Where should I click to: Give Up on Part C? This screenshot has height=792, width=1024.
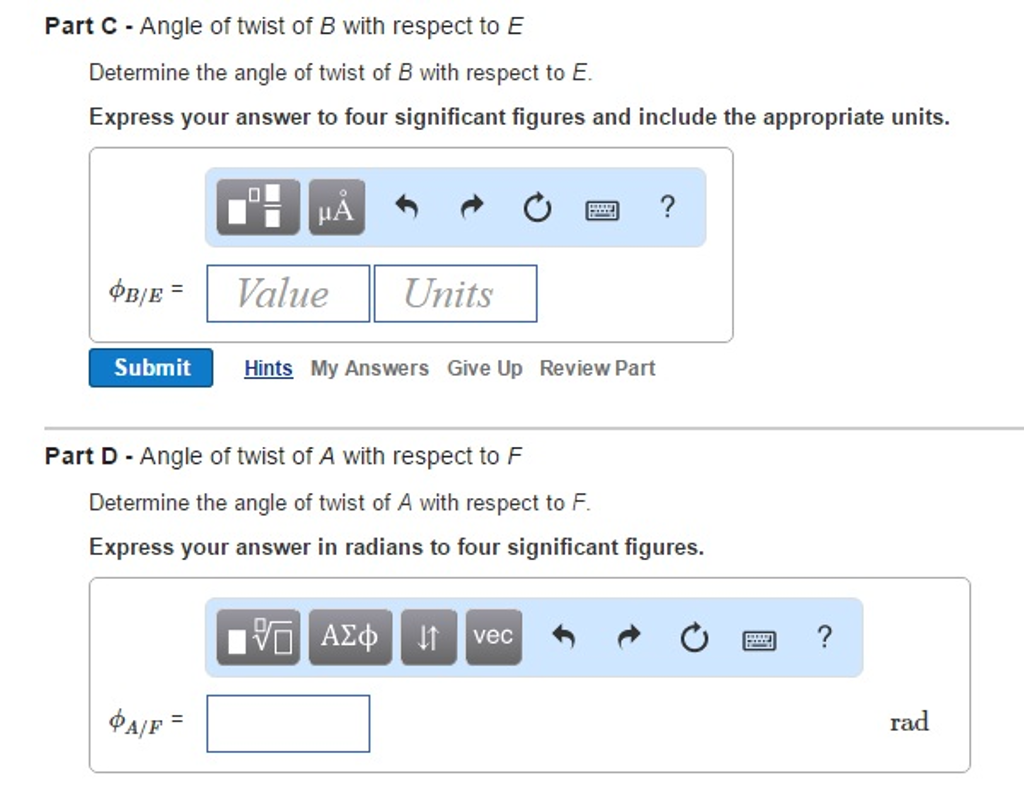tap(484, 368)
